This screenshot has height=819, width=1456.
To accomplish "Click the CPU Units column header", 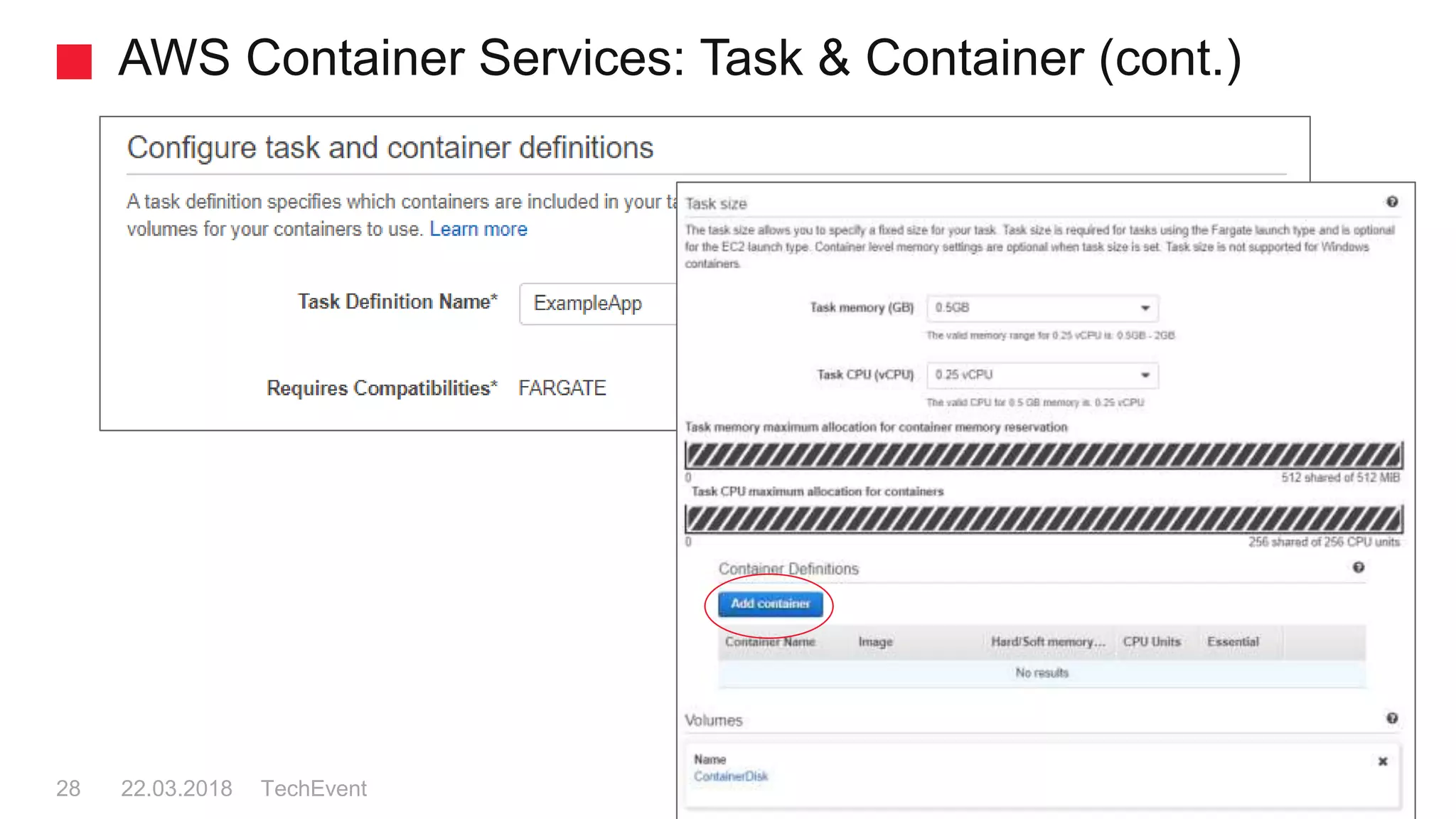I will point(1152,641).
